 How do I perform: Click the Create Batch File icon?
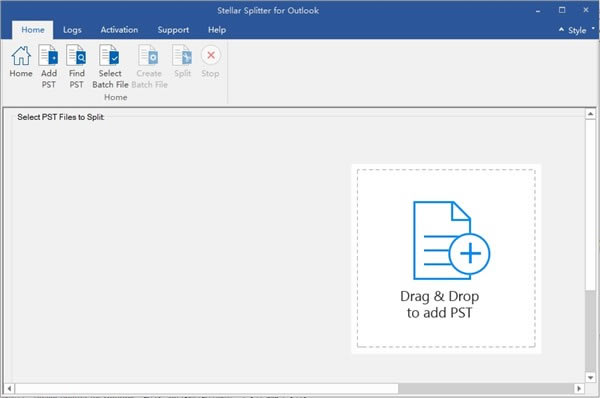pyautogui.click(x=148, y=55)
